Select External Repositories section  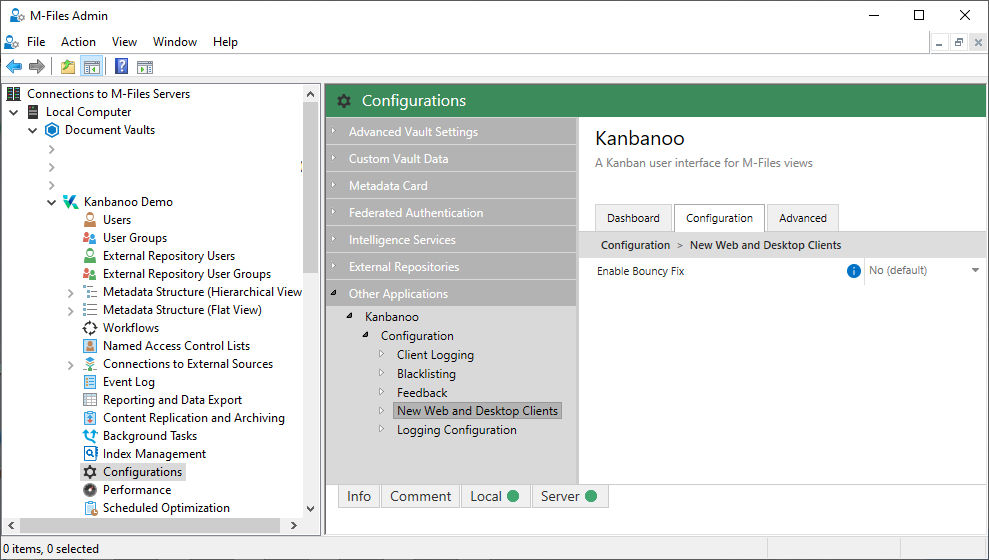(x=451, y=267)
